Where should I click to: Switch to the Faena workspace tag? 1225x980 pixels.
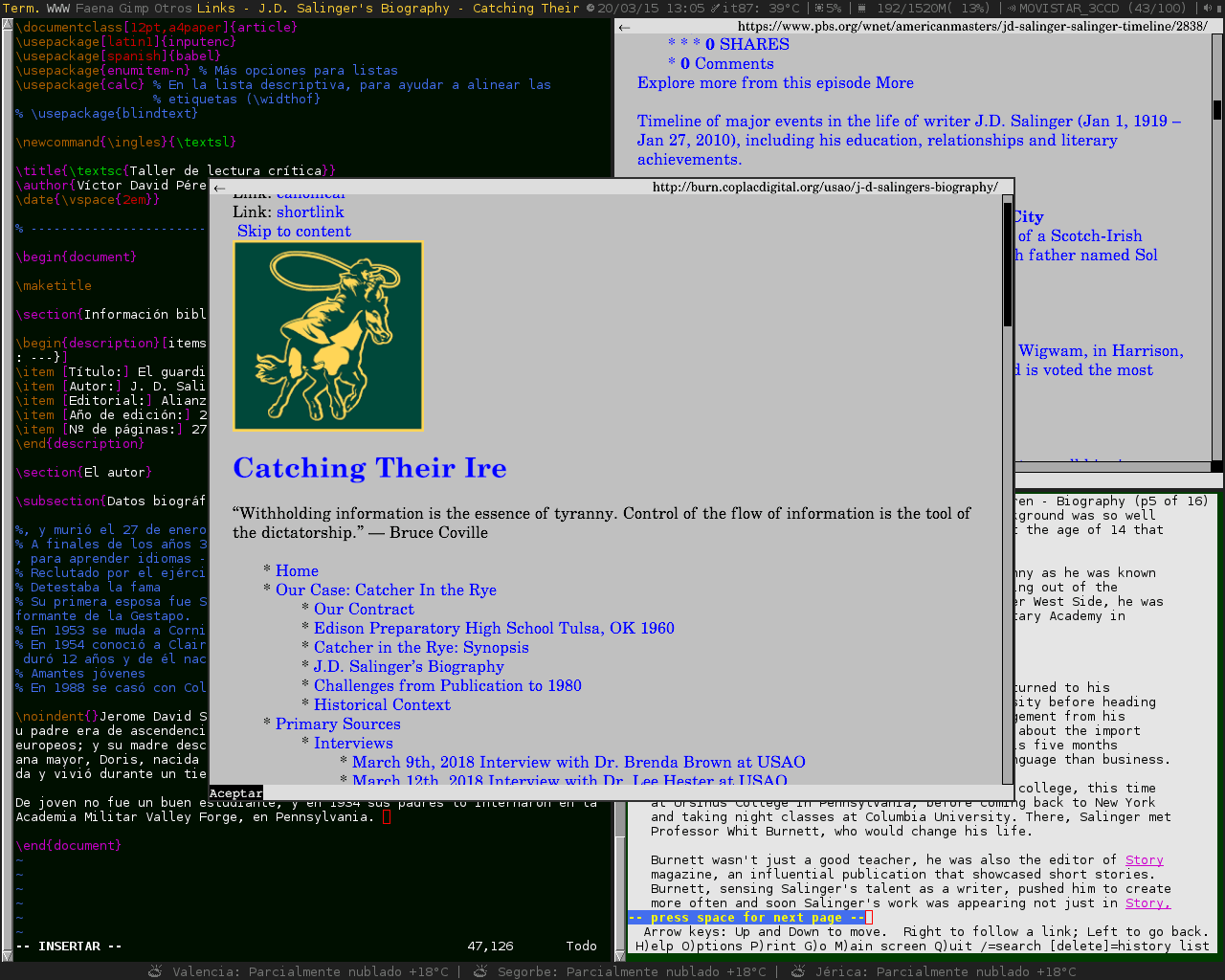pos(95,8)
